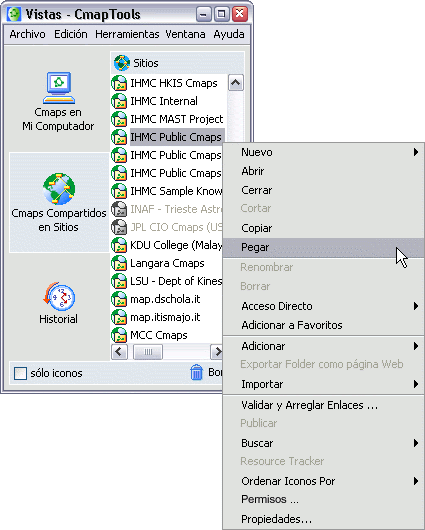The height and width of the screenshot is (530, 425).
Task: Click the LSU - Dept of Kines site icon
Action: point(119,281)
